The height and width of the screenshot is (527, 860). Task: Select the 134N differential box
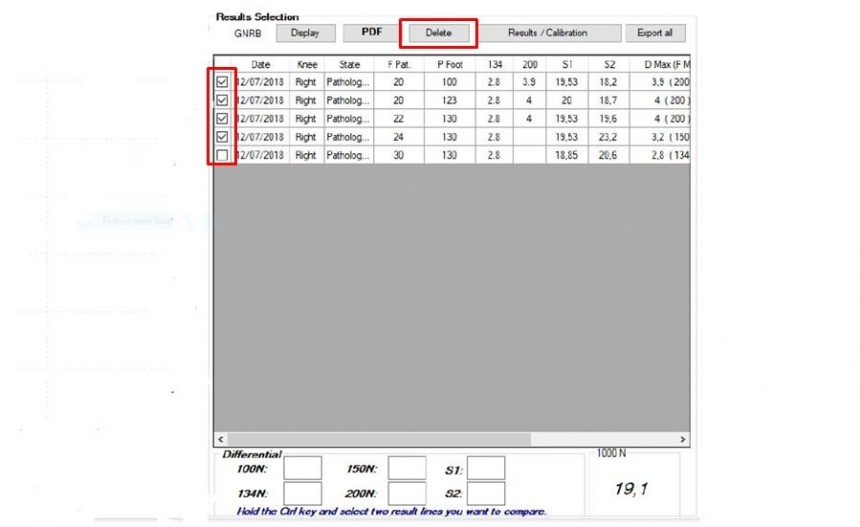point(303,494)
